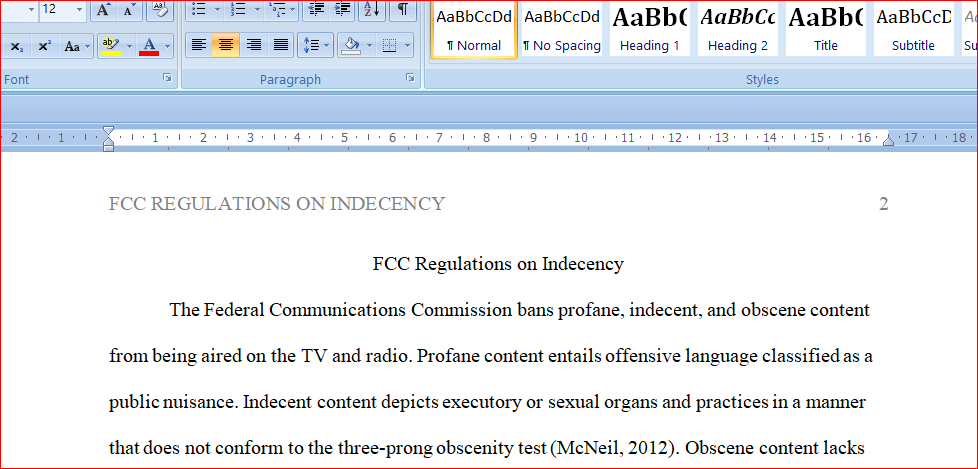
Task: Click the page number 2 in header
Action: tap(883, 204)
